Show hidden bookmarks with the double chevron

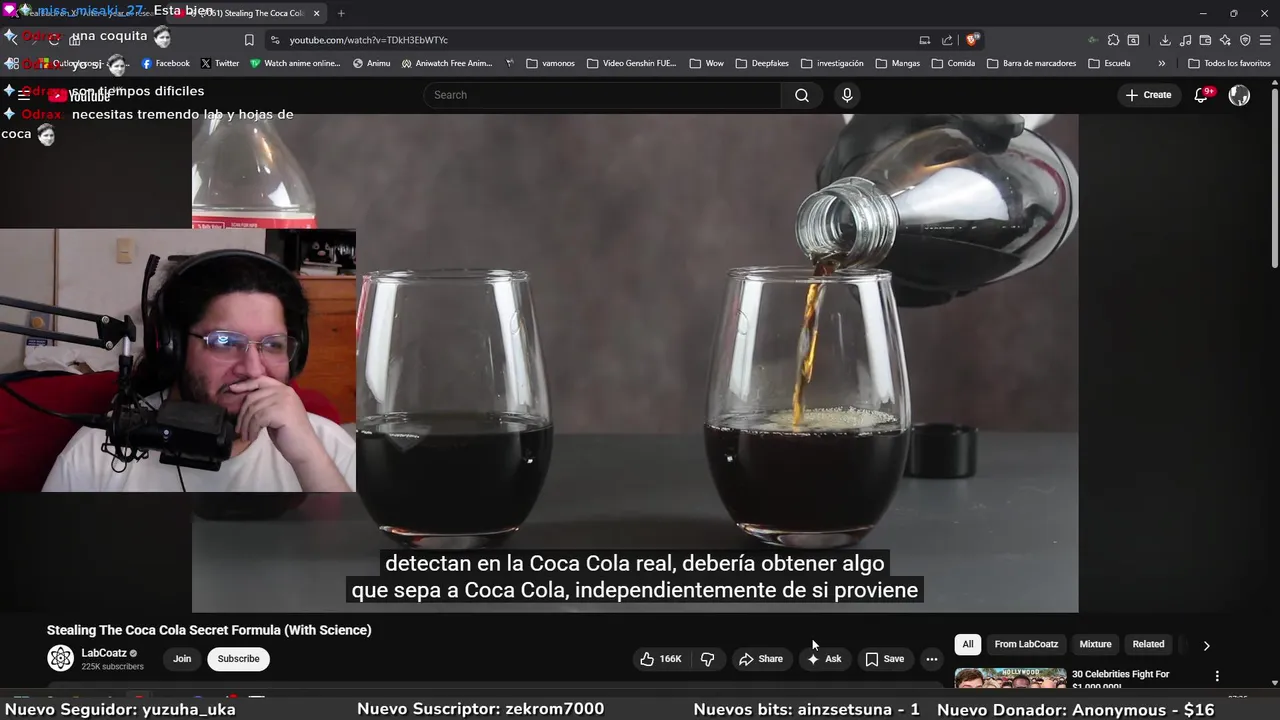(1161, 63)
